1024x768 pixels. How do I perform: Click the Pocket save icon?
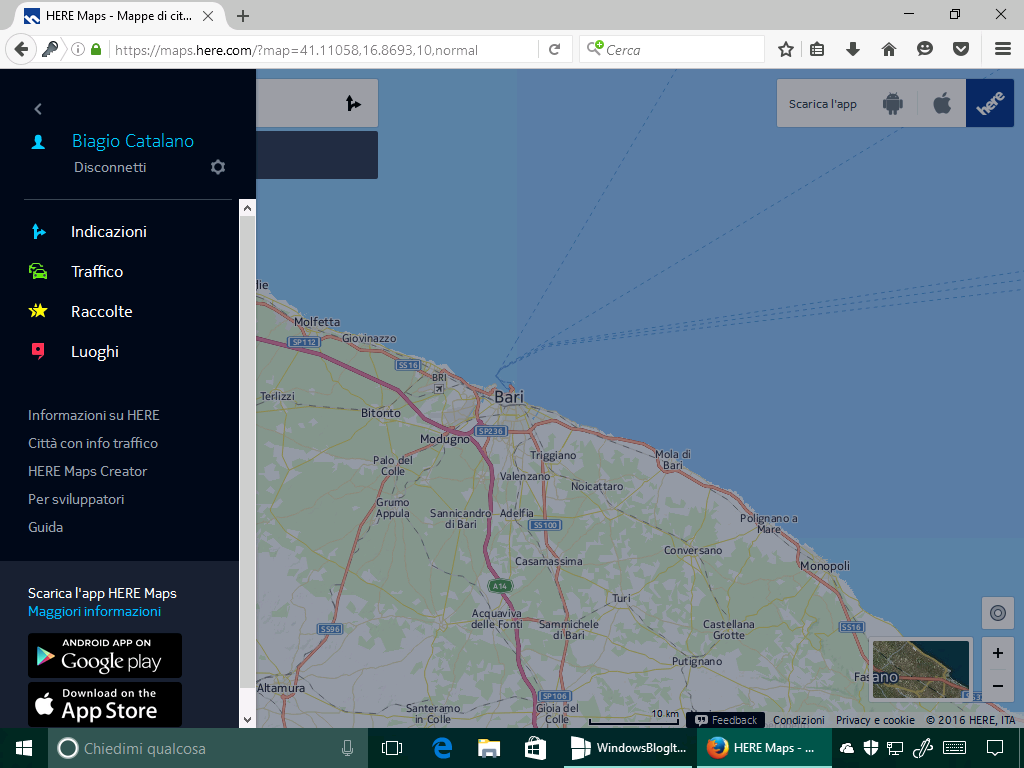pyautogui.click(x=961, y=49)
